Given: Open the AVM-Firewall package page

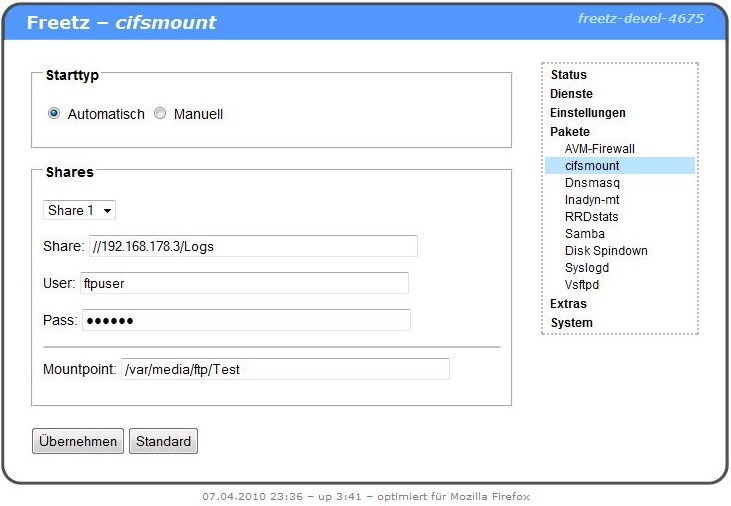Looking at the screenshot, I should 600,149.
